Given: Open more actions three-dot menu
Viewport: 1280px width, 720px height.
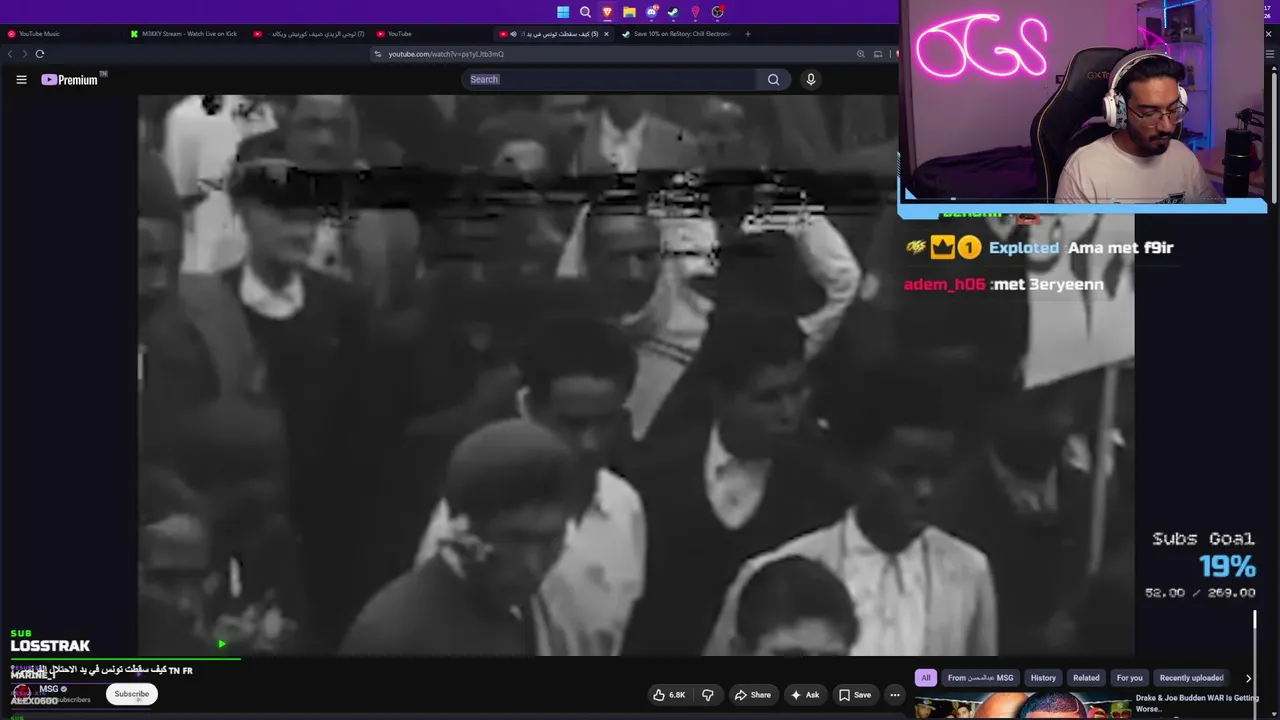Looking at the screenshot, I should coord(895,695).
